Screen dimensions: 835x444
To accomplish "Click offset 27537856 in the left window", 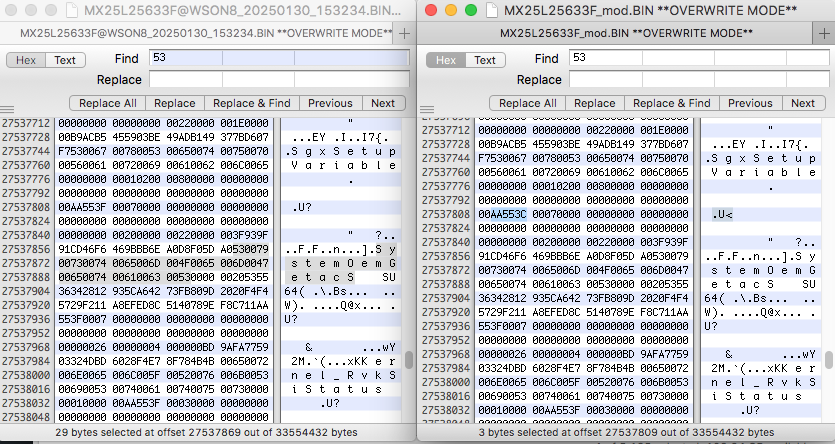I will click(x=26, y=249).
